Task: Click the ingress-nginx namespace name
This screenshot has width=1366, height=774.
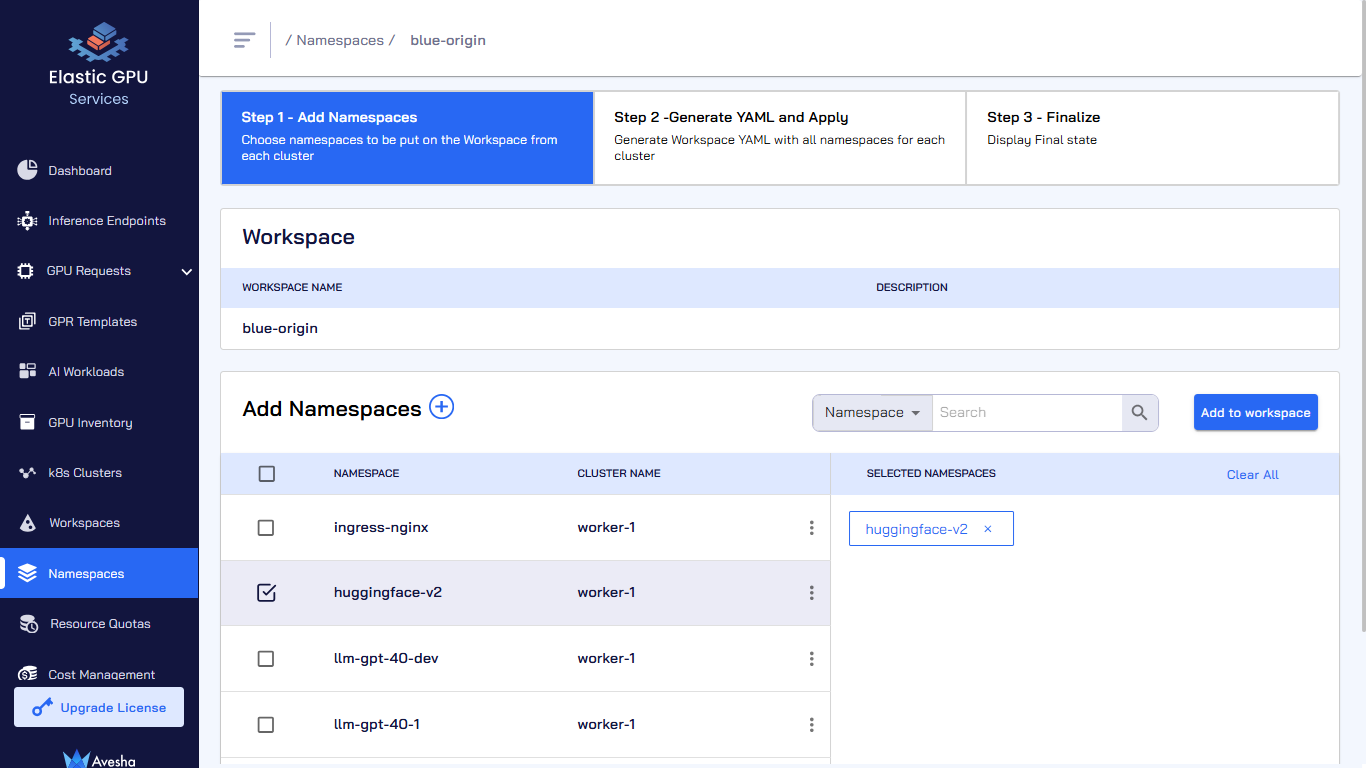Action: tap(381, 528)
